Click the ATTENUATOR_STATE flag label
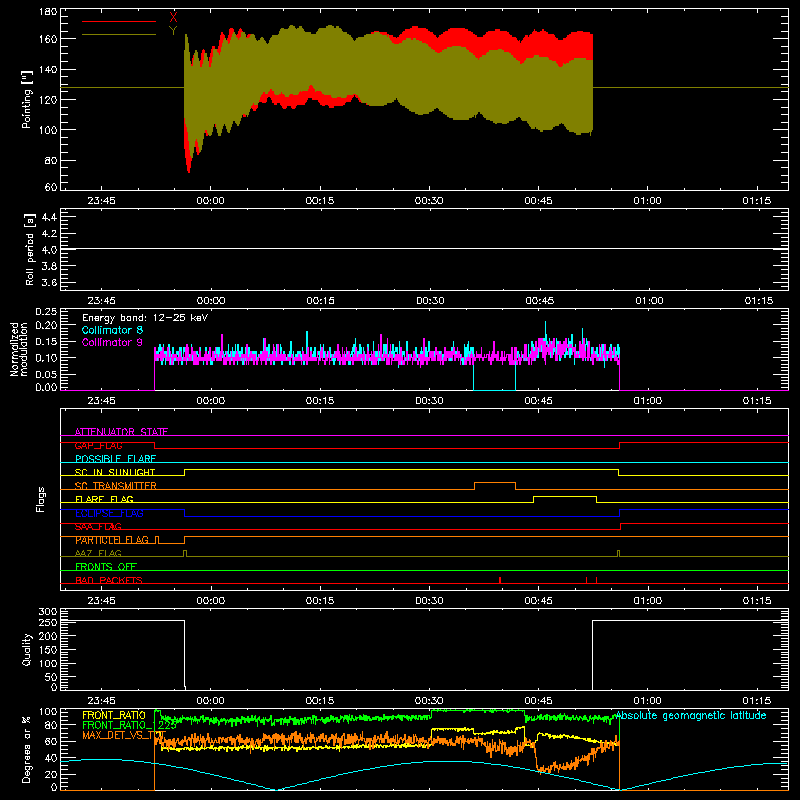The height and width of the screenshot is (800, 800). point(121,432)
